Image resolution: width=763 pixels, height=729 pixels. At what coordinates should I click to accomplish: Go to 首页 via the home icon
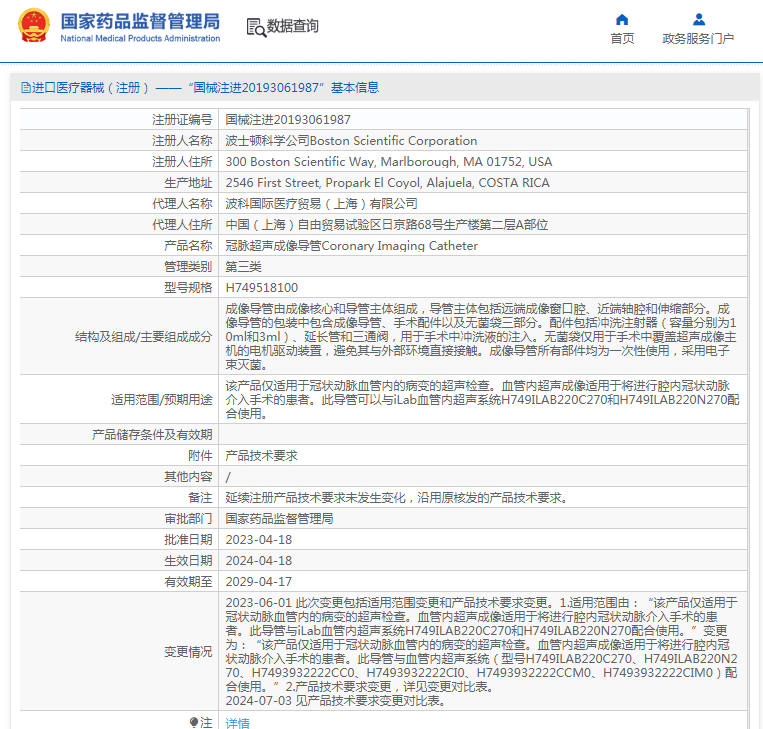tap(622, 19)
